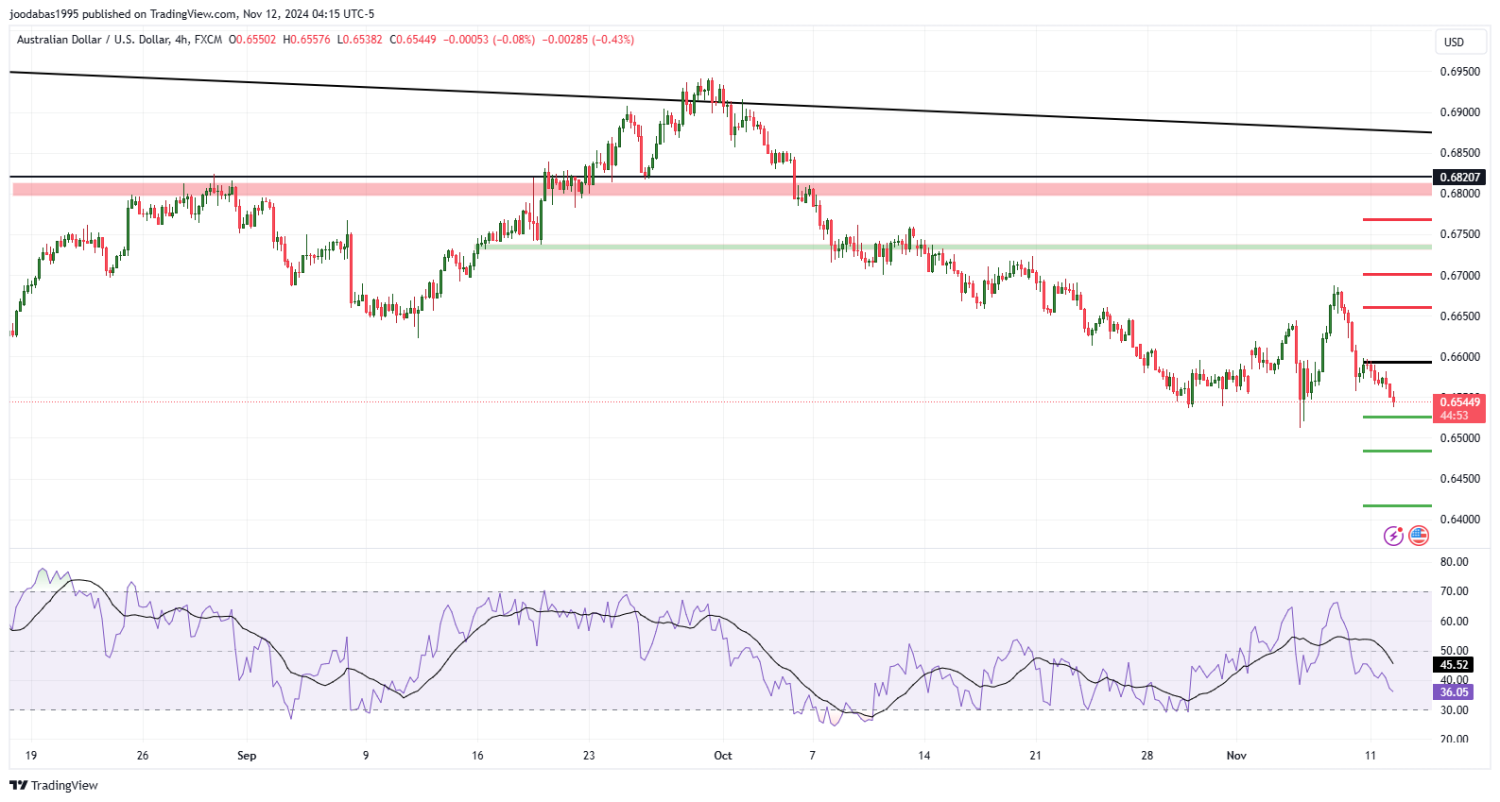Click the publisher text joodabas1995 published on TradingView.com
Image resolution: width=1500 pixels, height=802 pixels.
[x=122, y=13]
